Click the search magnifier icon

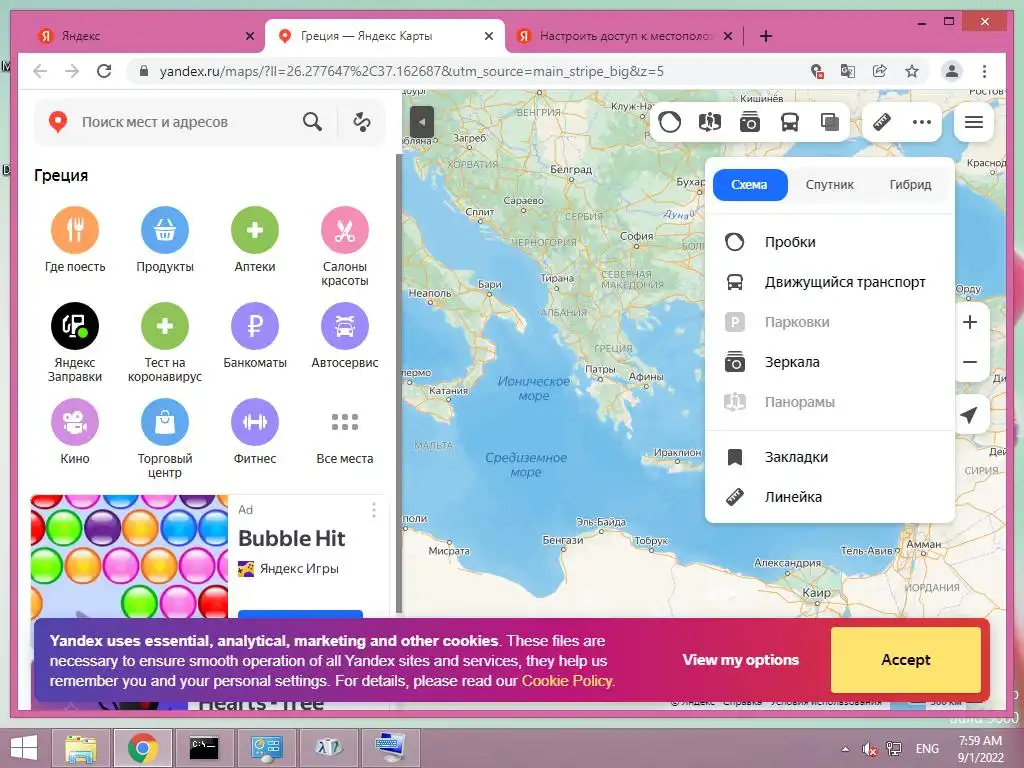point(312,121)
